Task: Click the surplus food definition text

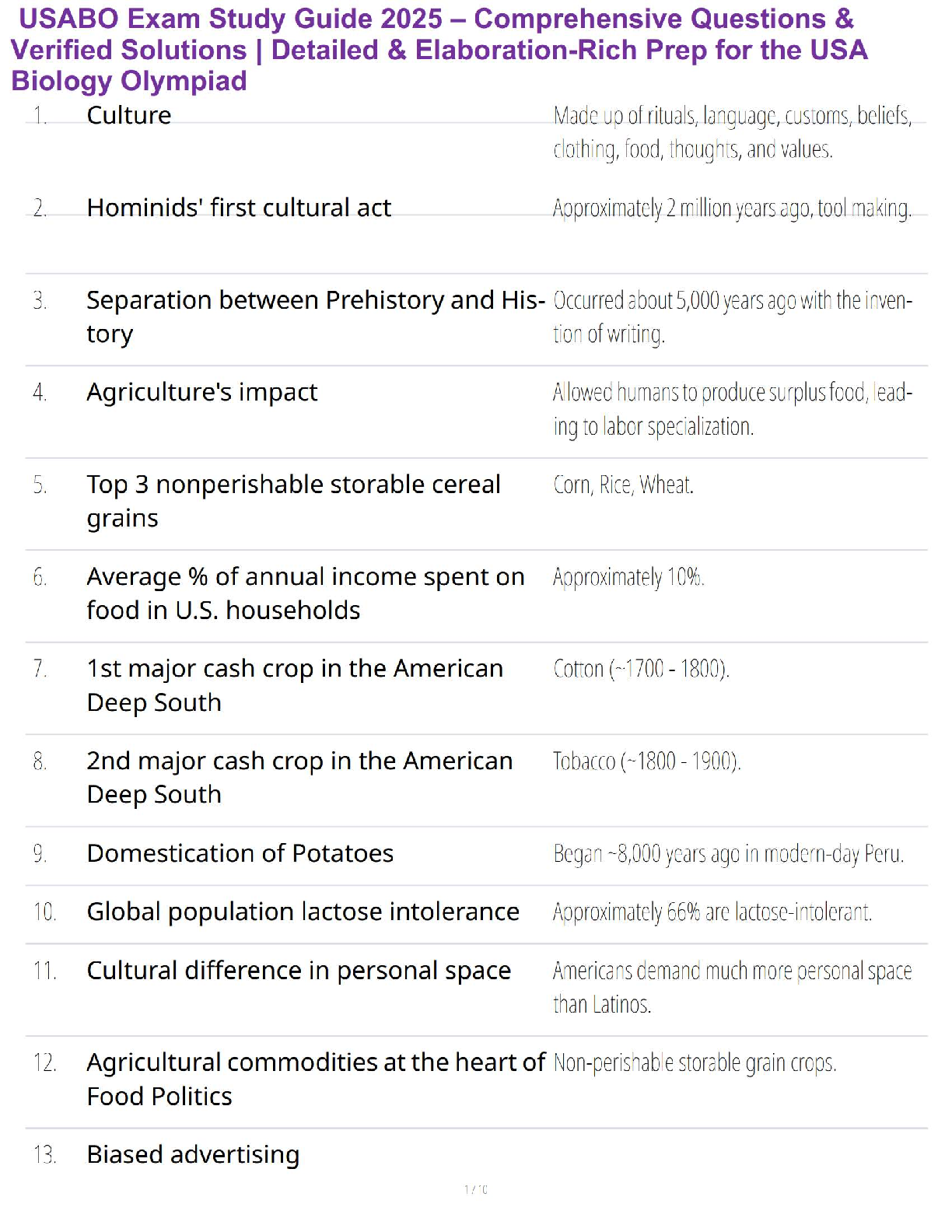Action: [731, 409]
